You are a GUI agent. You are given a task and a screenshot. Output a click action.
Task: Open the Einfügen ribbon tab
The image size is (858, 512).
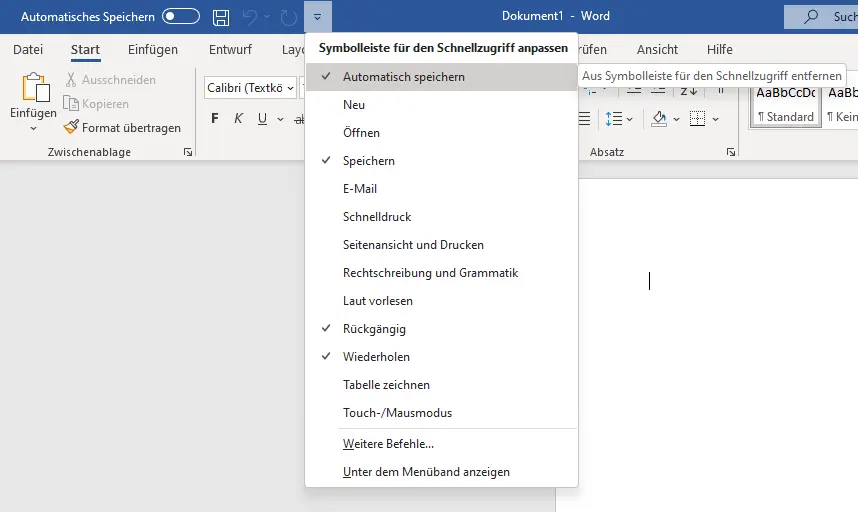pos(153,50)
